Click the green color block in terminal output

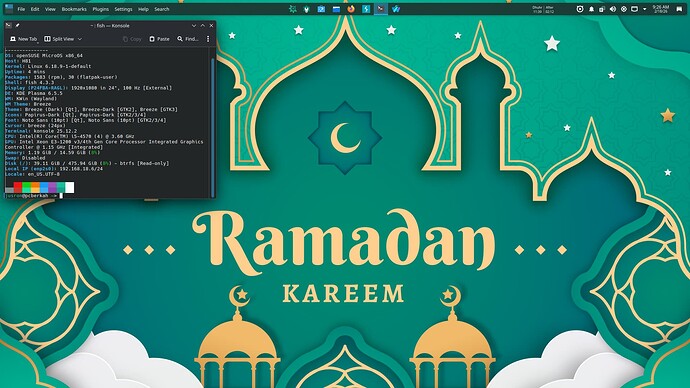coord(26,187)
